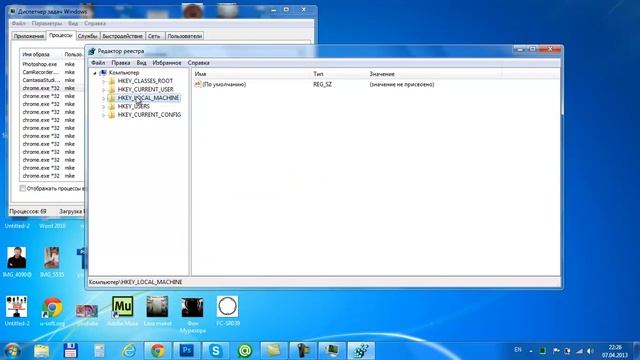Open the Правка menu in Registry Editor

tap(121, 63)
